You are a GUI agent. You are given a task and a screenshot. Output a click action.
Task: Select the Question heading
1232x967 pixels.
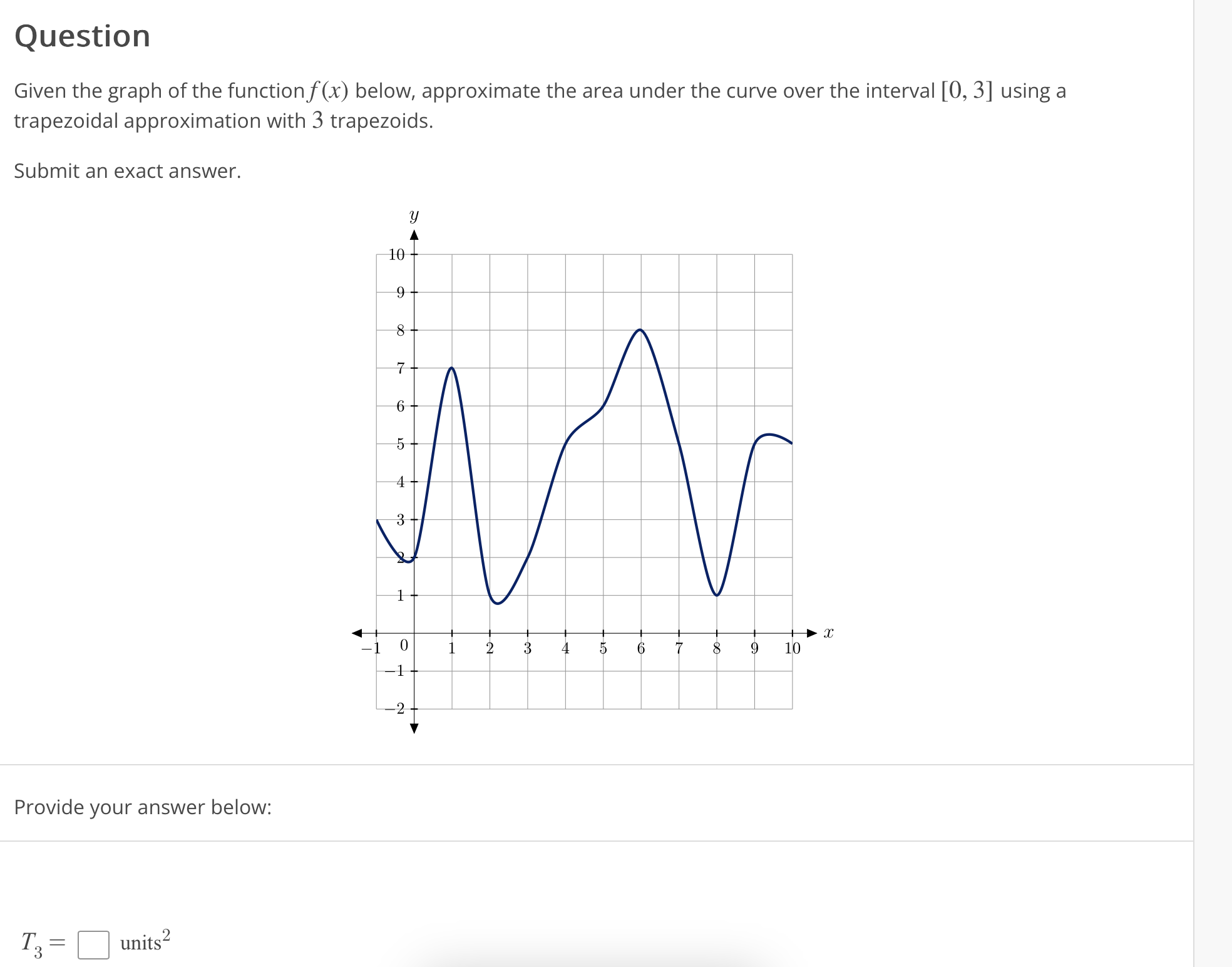81,36
